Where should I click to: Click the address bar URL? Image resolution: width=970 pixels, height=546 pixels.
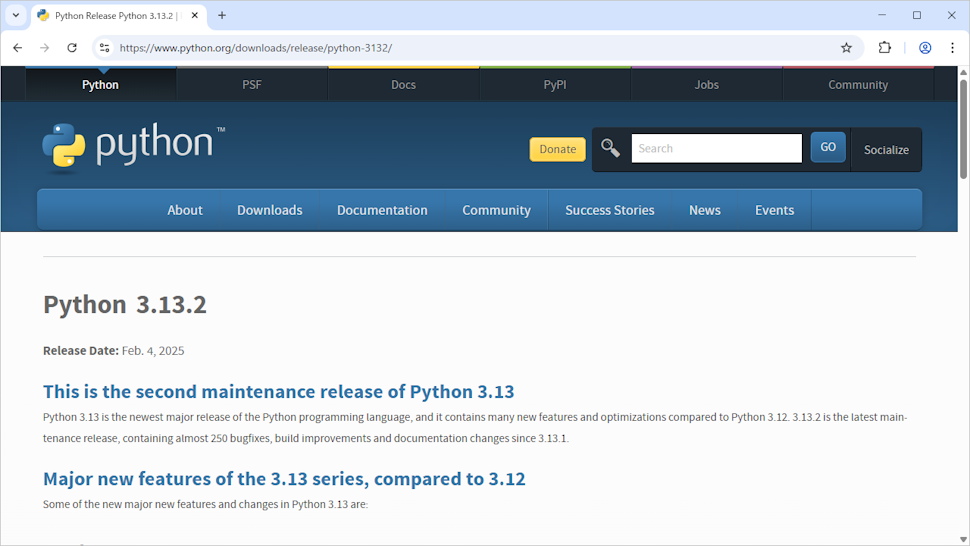pyautogui.click(x=256, y=48)
